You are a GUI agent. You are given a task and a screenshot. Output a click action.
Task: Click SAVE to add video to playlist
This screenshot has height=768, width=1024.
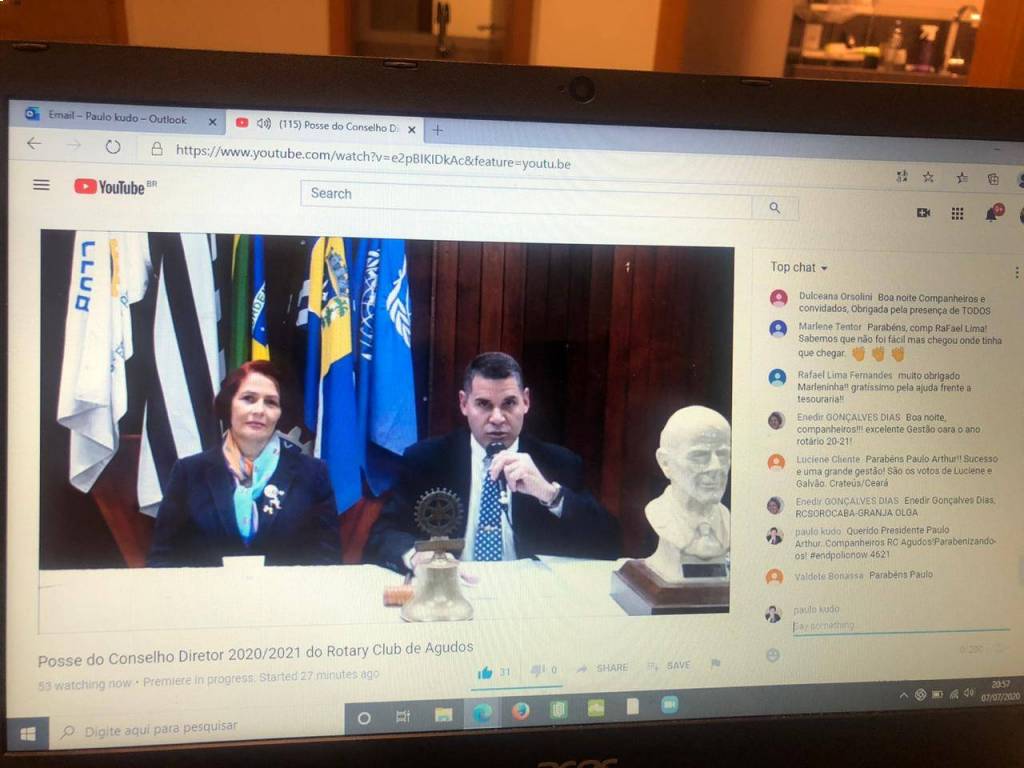click(669, 665)
